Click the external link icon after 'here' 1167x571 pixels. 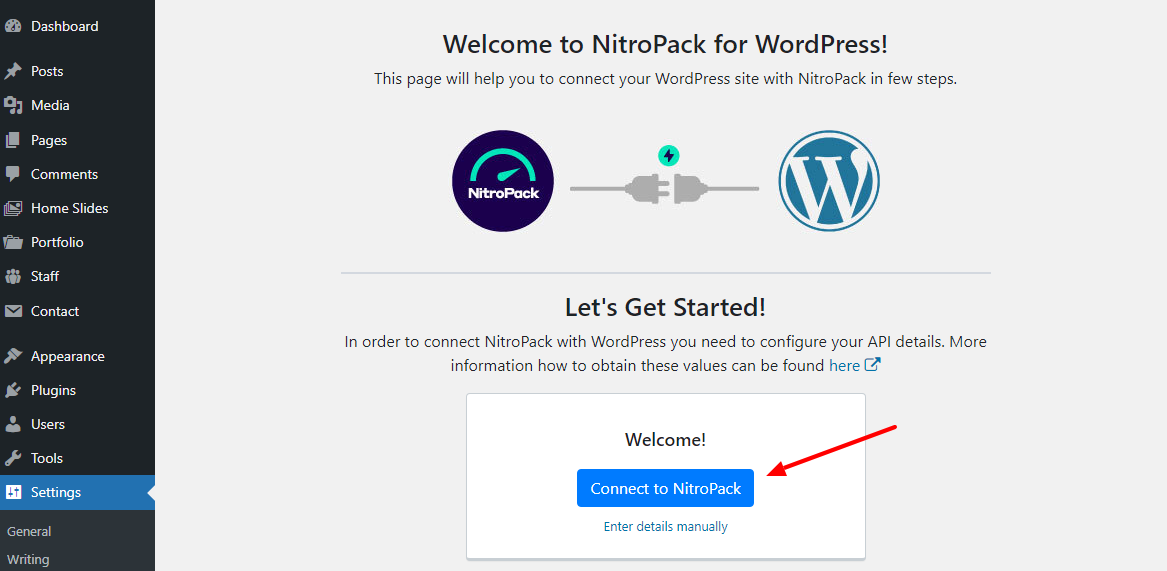[x=873, y=366]
